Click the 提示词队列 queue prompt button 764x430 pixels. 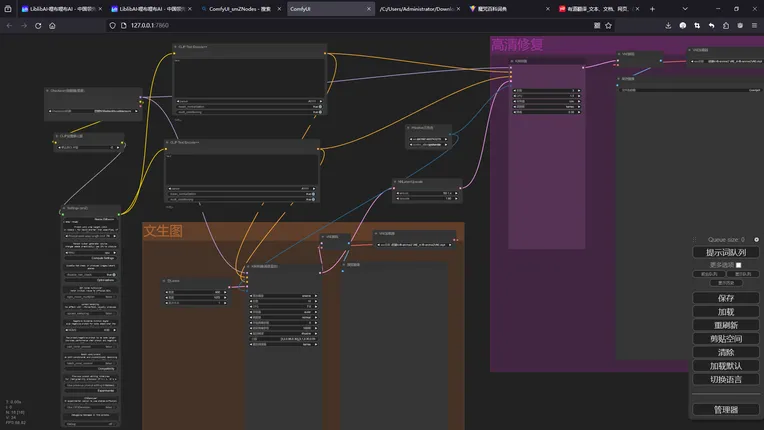click(726, 252)
